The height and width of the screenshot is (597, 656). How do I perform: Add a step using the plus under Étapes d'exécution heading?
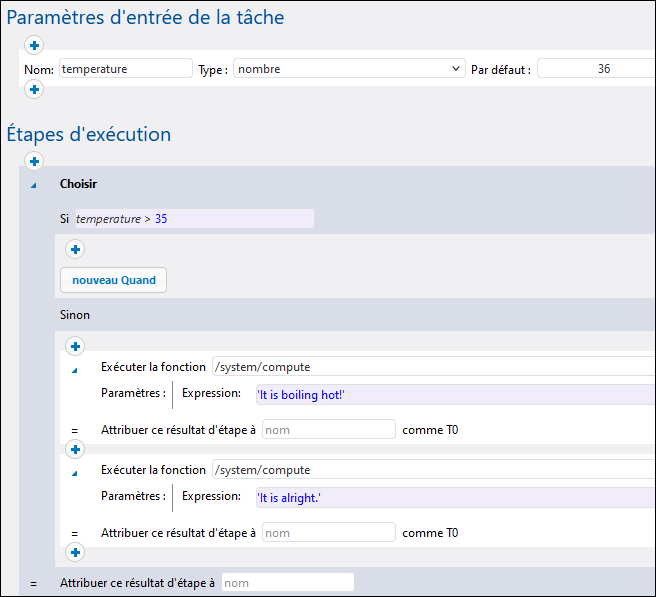34,161
